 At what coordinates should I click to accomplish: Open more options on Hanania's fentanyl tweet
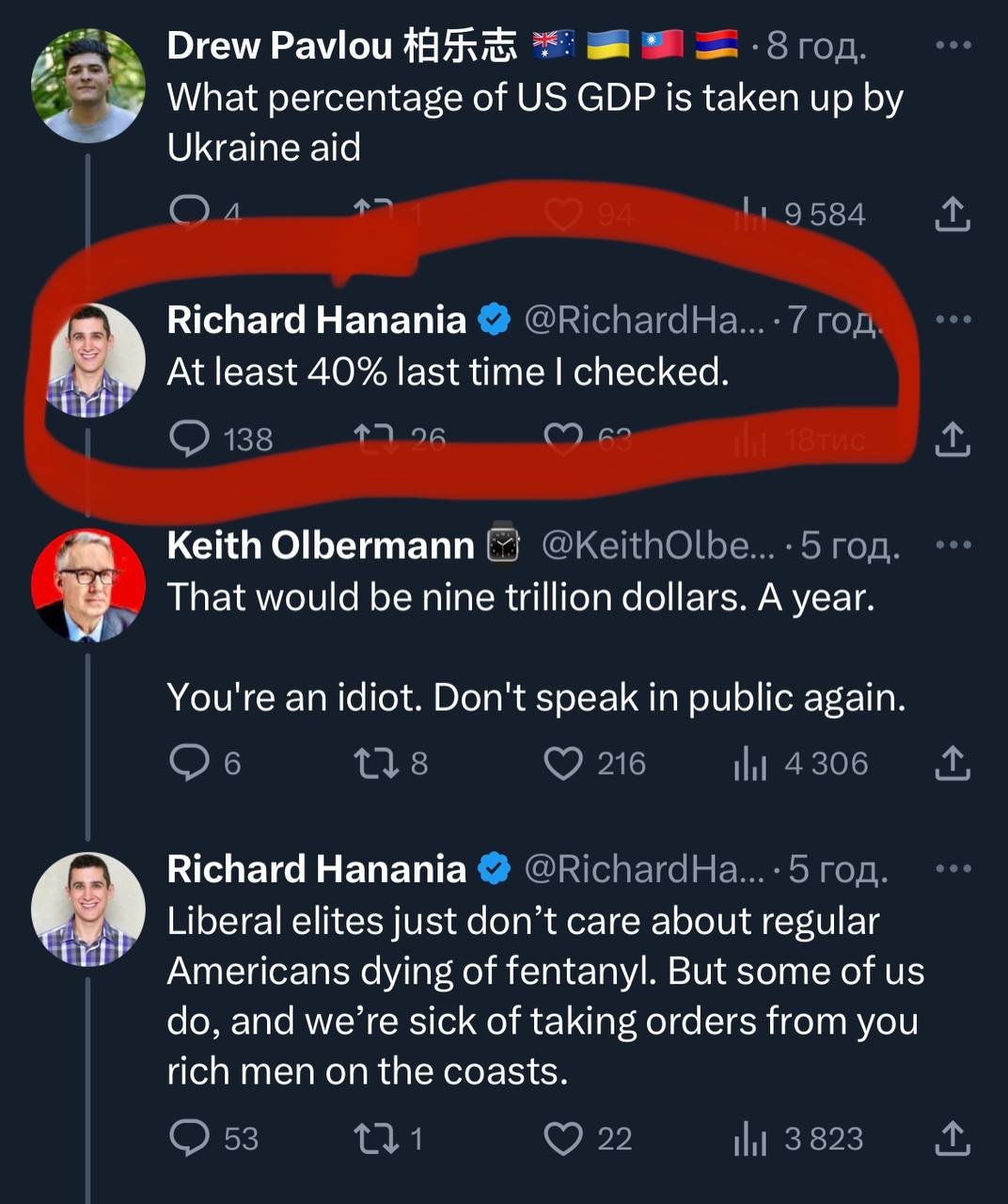pos(953,868)
